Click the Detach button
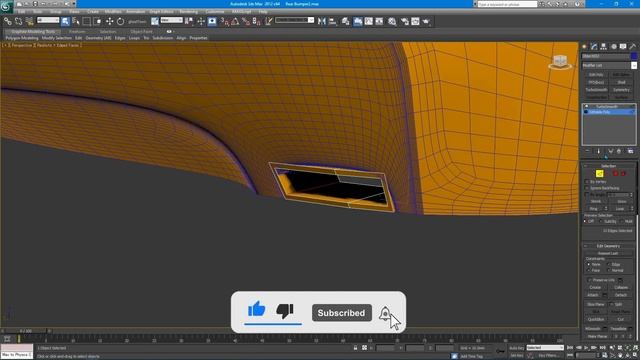 click(621, 295)
